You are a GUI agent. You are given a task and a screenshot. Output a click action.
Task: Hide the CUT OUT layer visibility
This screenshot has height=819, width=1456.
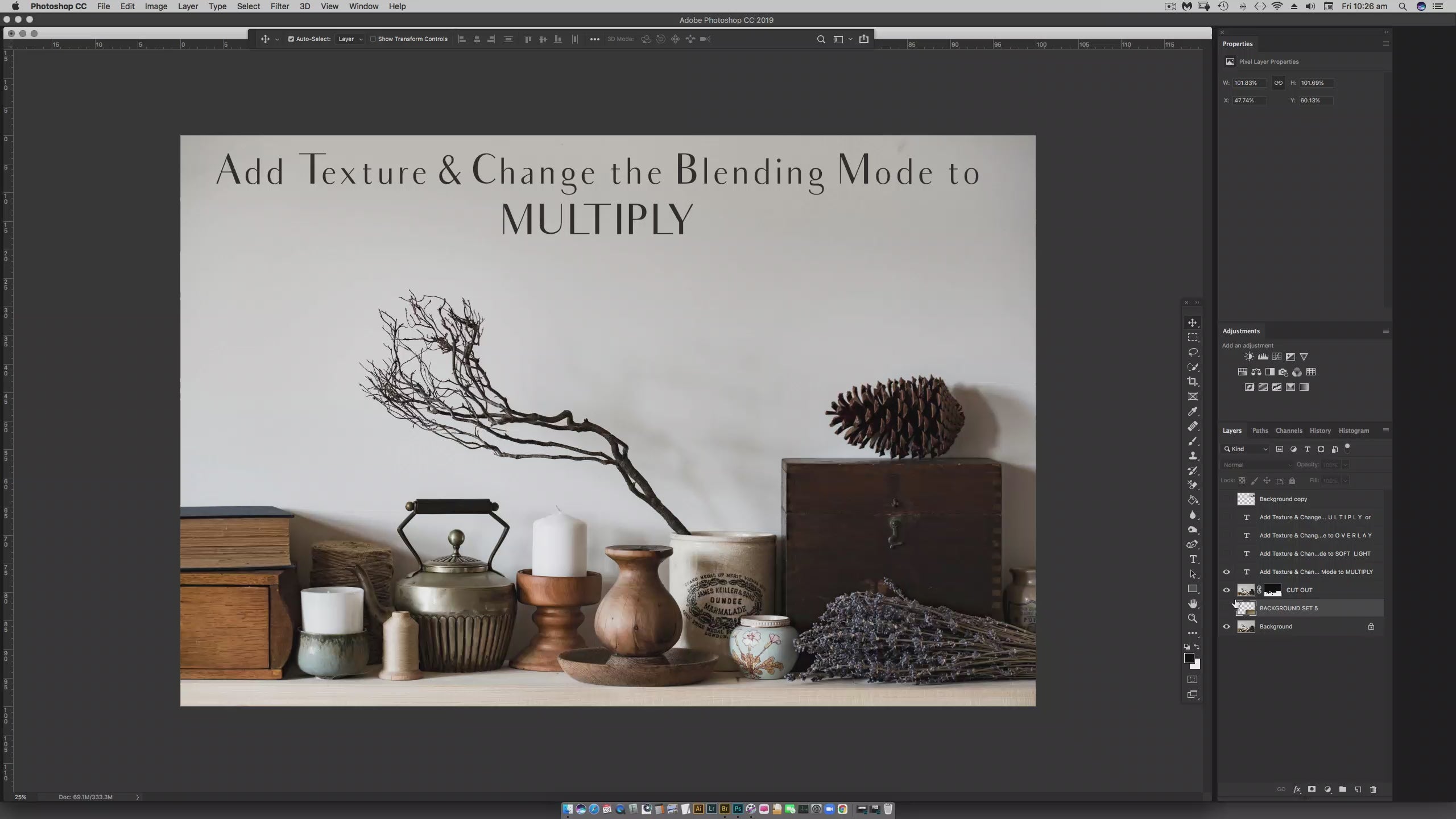click(x=1226, y=590)
